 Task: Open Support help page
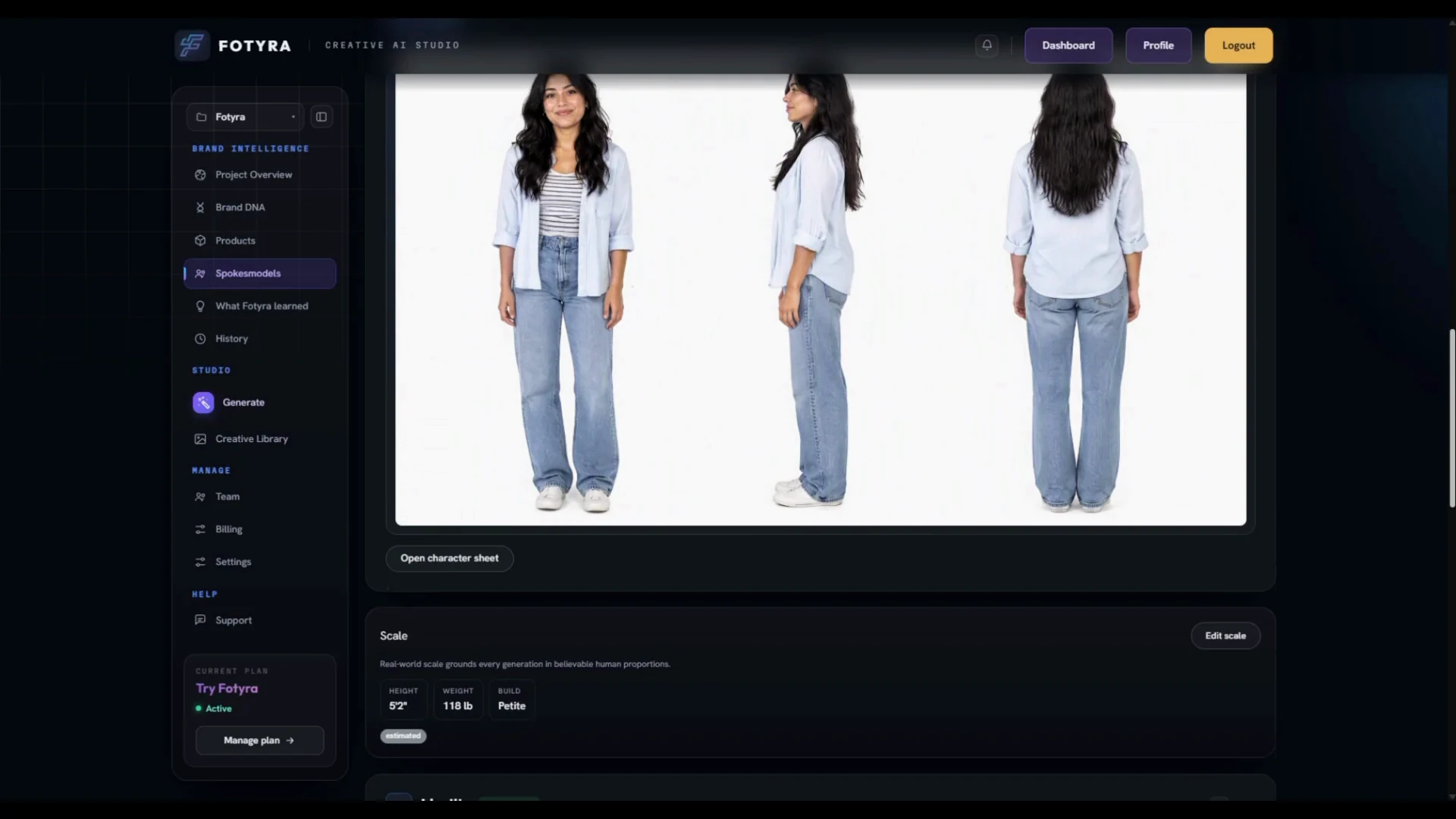(x=260, y=620)
